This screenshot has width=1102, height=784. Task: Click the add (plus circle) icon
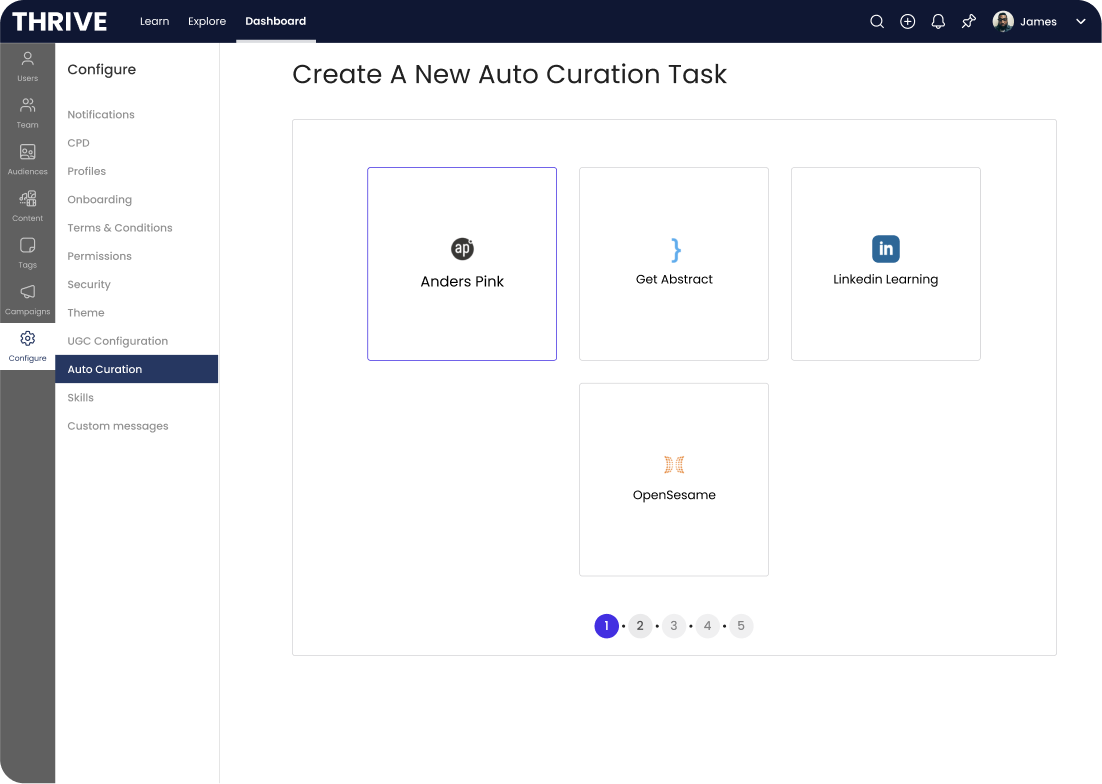pos(907,22)
